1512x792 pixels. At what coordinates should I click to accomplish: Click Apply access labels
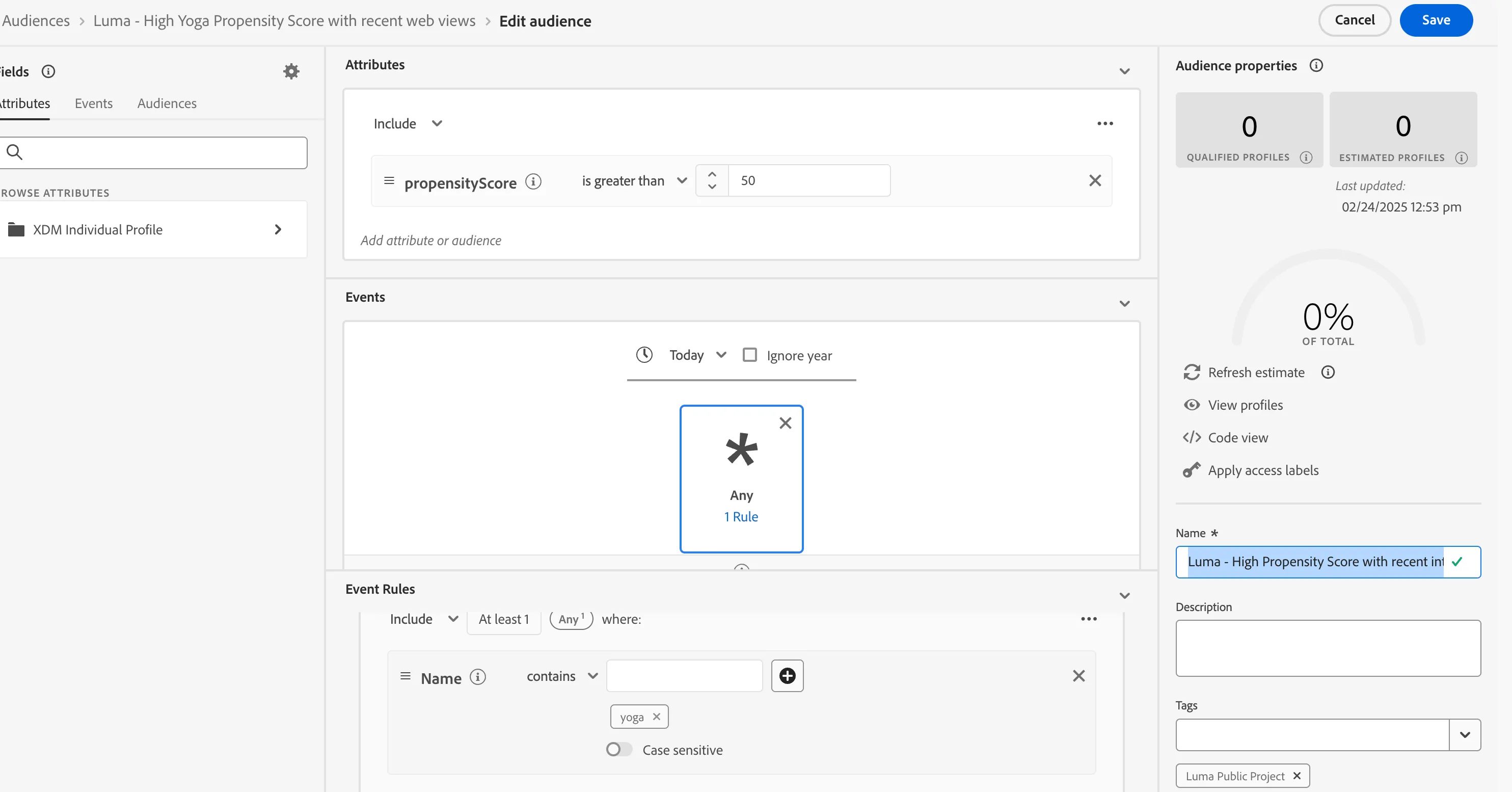point(1250,471)
